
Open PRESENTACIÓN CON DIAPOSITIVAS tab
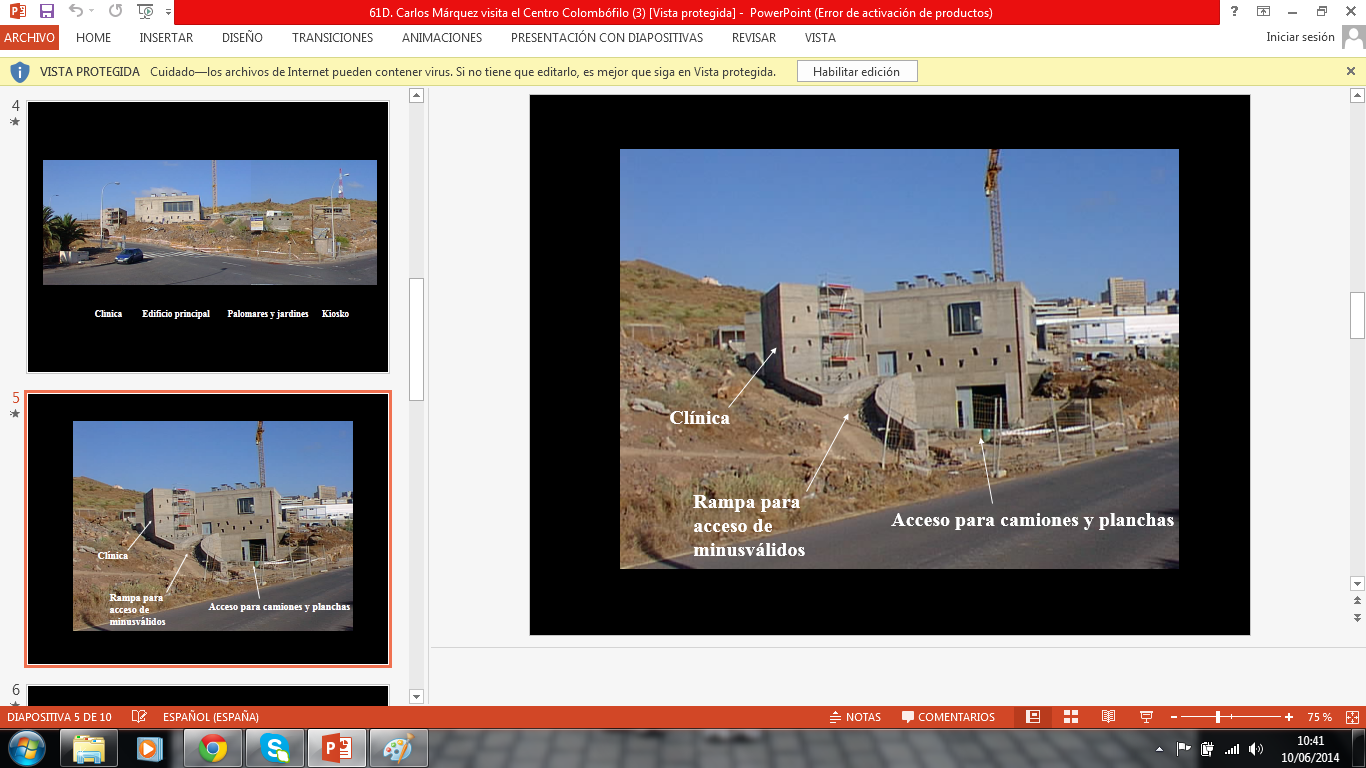click(606, 38)
